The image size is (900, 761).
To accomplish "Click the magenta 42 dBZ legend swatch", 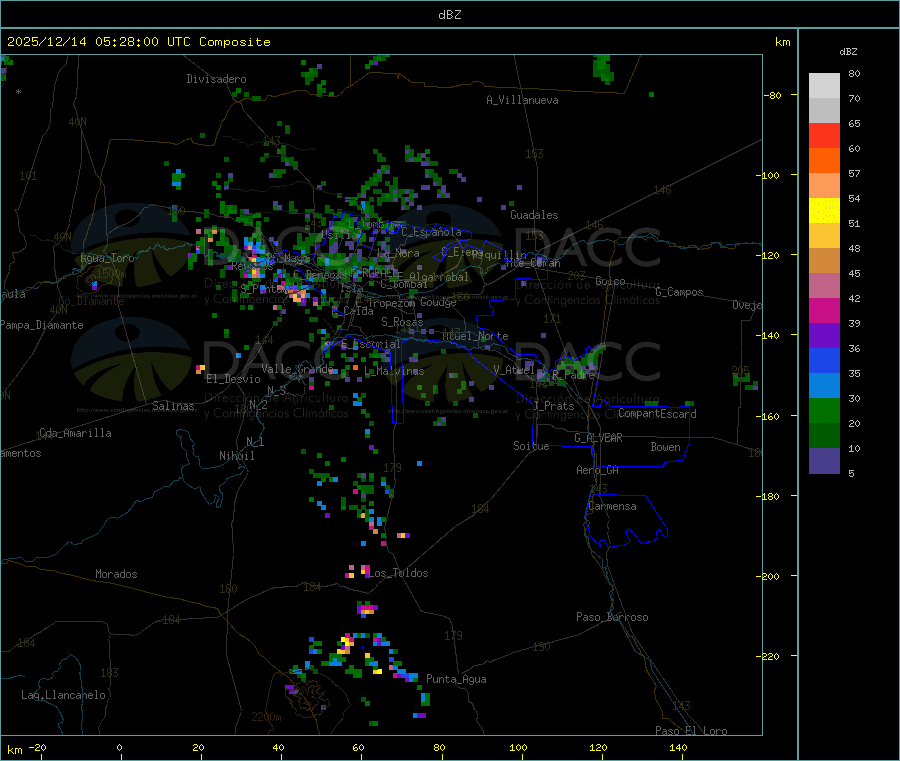I will click(824, 310).
